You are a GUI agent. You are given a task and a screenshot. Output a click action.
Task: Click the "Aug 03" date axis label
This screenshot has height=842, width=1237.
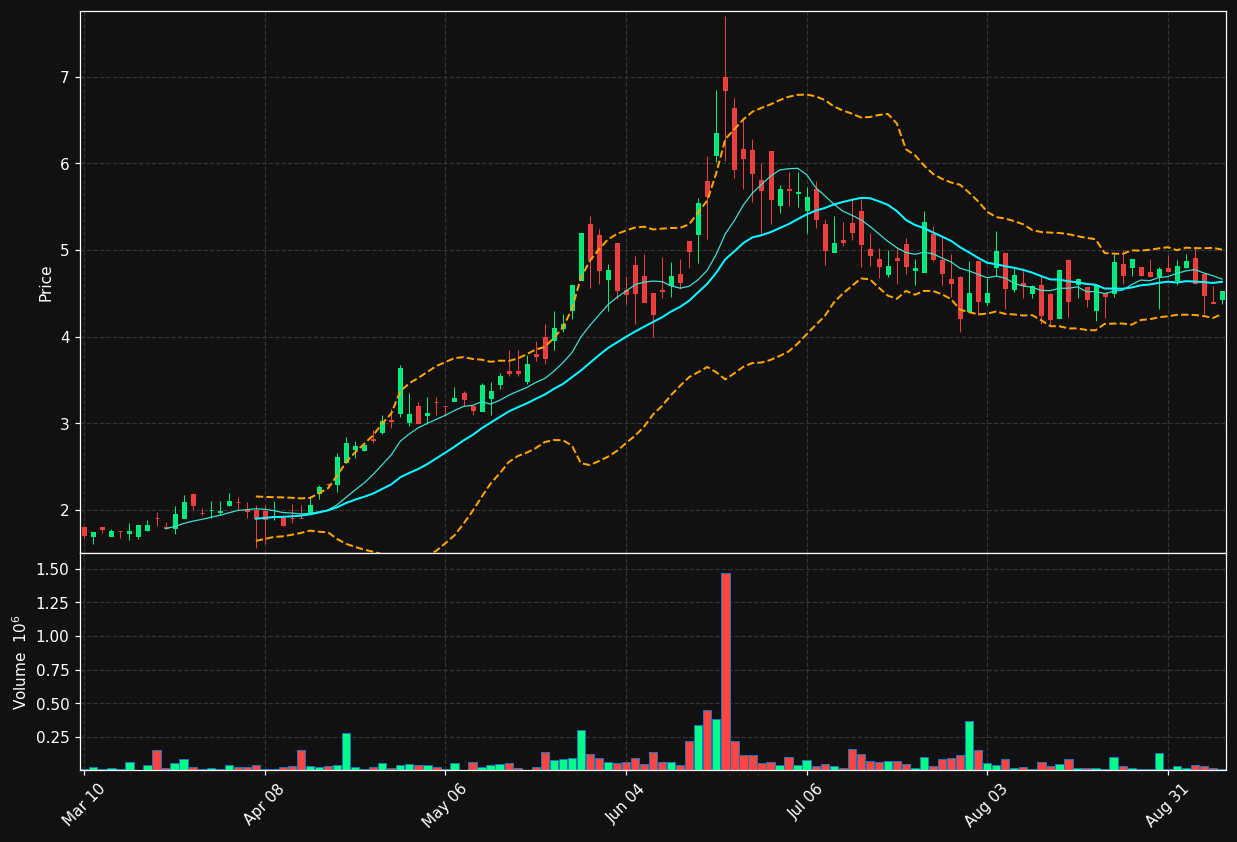(x=987, y=805)
